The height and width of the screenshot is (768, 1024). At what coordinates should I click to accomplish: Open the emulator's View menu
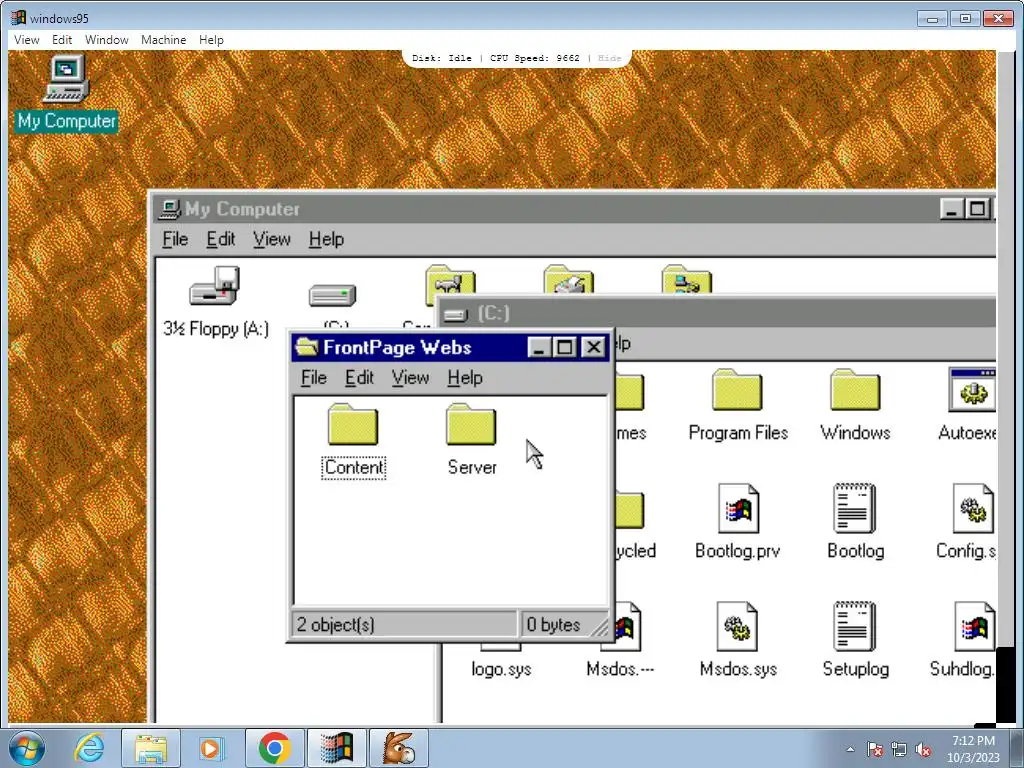pos(27,40)
